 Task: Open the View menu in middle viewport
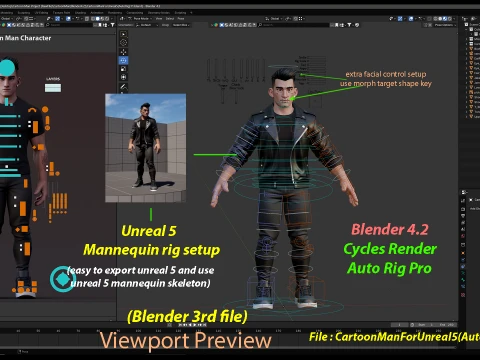159,19
